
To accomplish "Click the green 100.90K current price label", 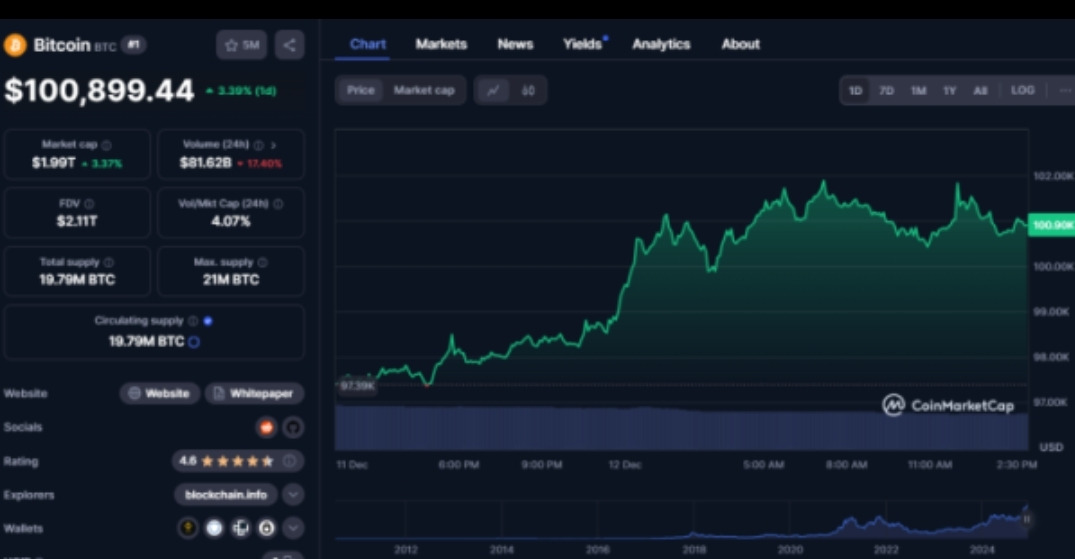I will click(1052, 225).
